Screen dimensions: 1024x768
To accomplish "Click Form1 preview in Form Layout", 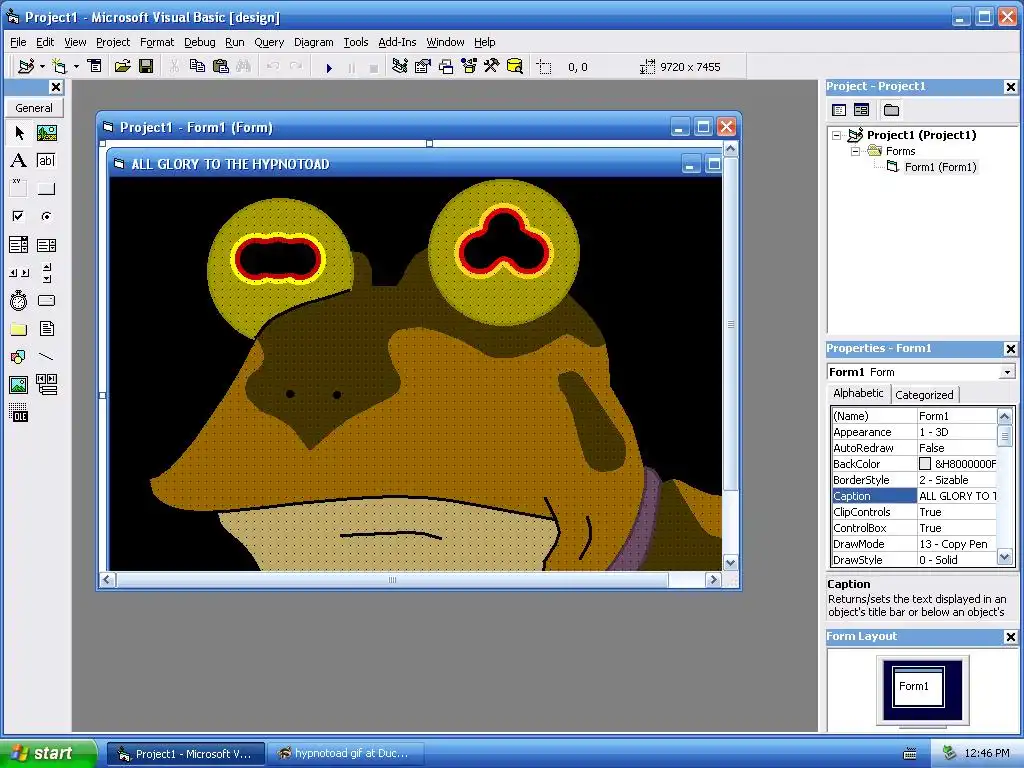I will 918,686.
